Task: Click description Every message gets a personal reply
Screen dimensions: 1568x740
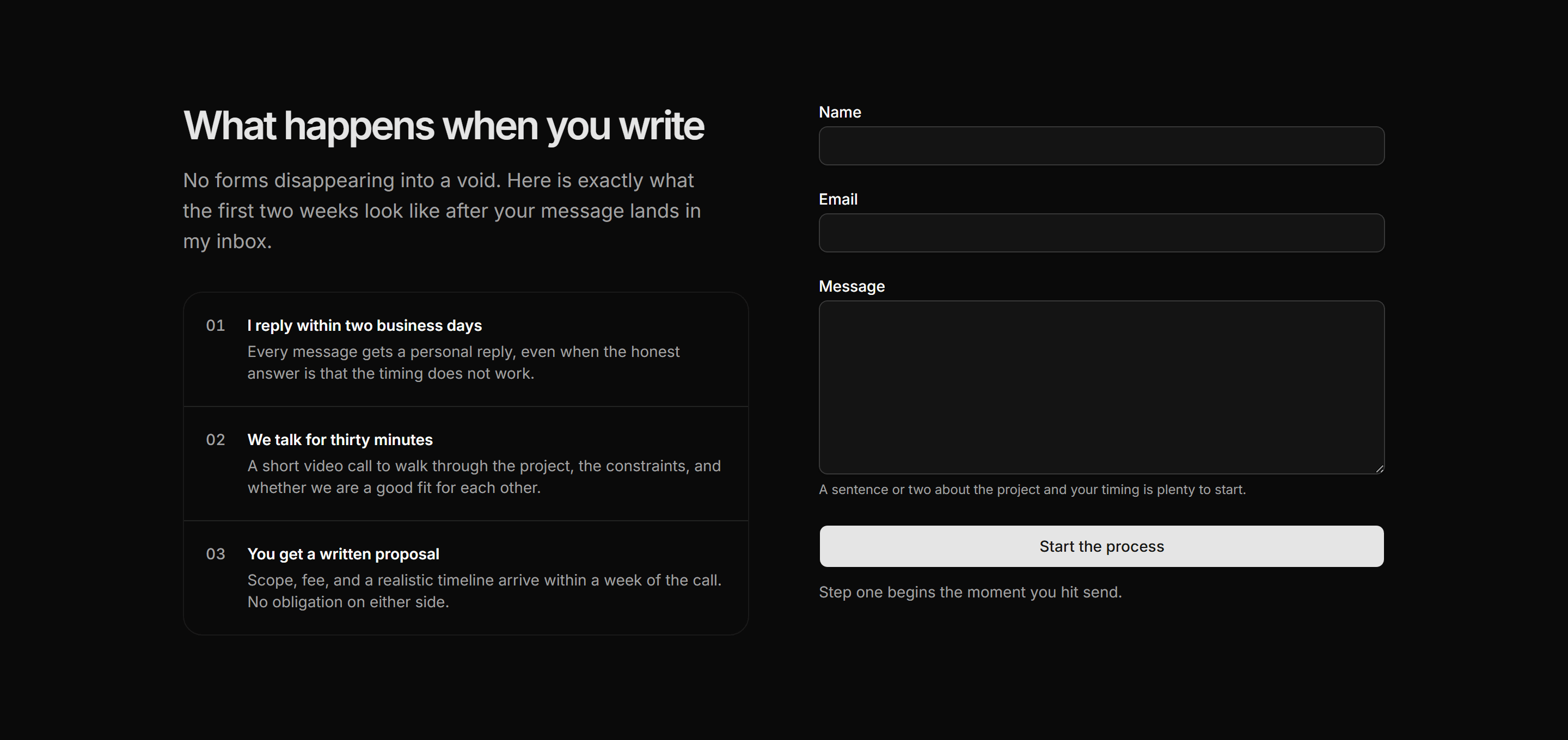Action: tap(463, 362)
